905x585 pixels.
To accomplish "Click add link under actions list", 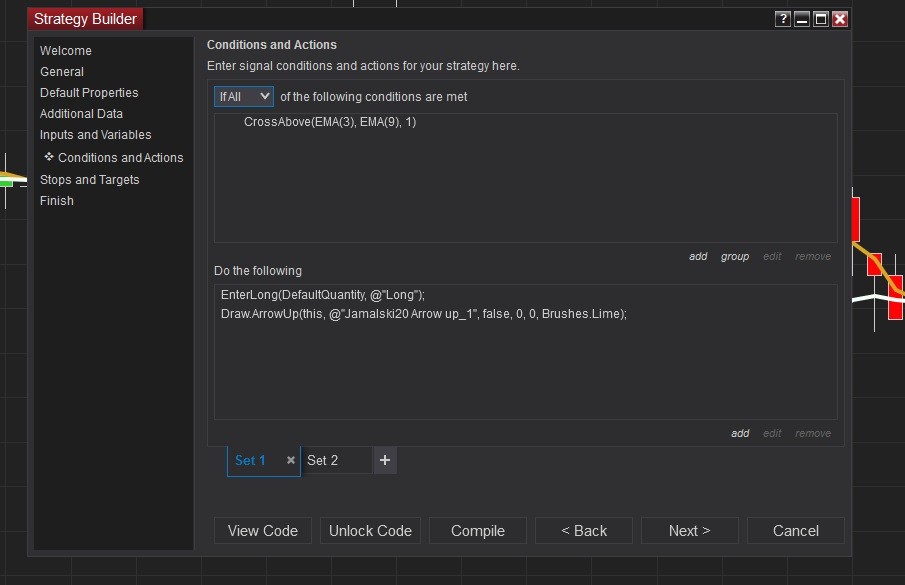I will pos(740,434).
